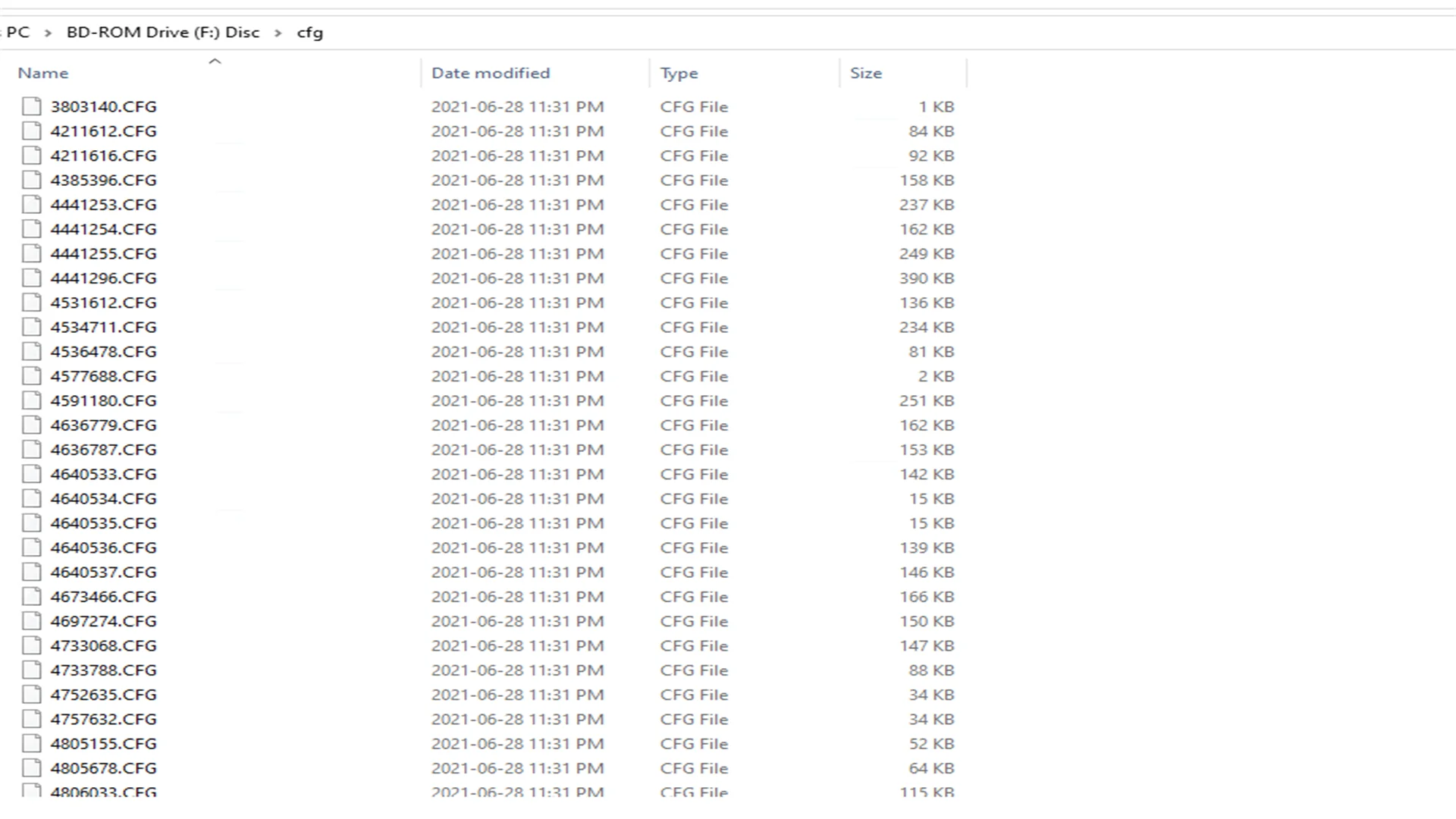Viewport: 1456px width, 819px height.
Task: Click the file icon for 4697274.CFG
Action: pyautogui.click(x=32, y=621)
